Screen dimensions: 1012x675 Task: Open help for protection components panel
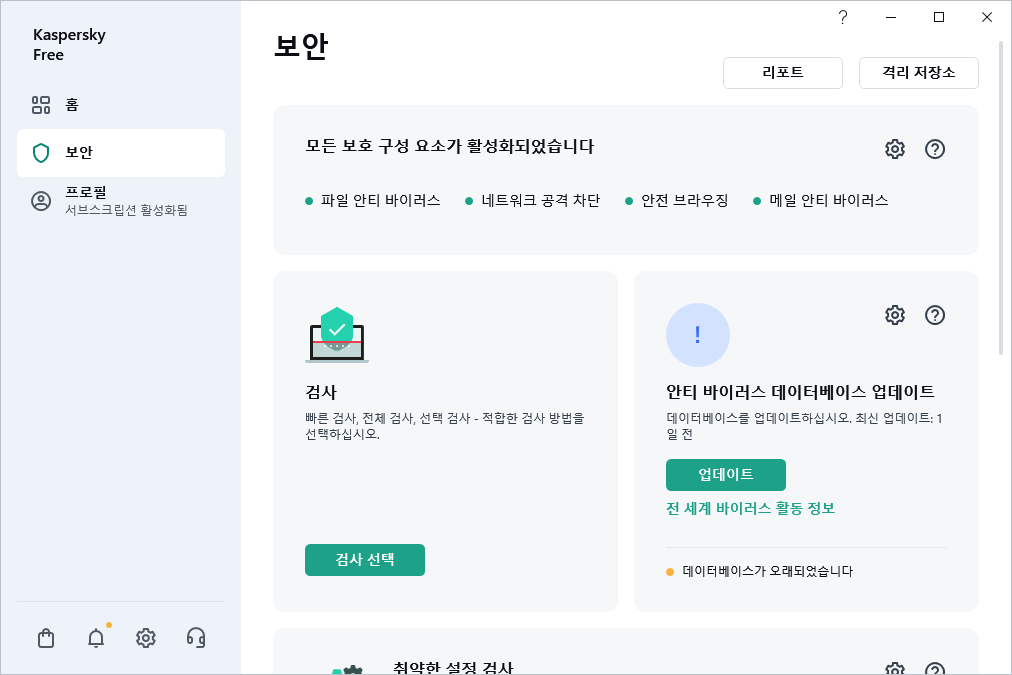coord(935,149)
